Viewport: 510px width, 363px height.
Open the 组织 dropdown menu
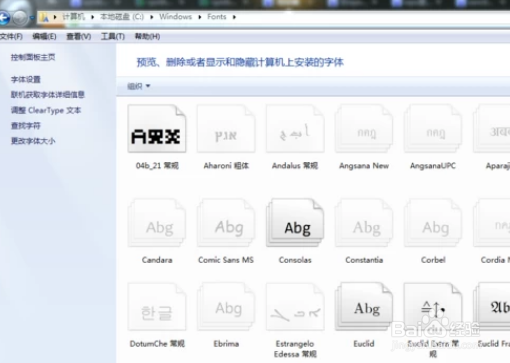(139, 86)
